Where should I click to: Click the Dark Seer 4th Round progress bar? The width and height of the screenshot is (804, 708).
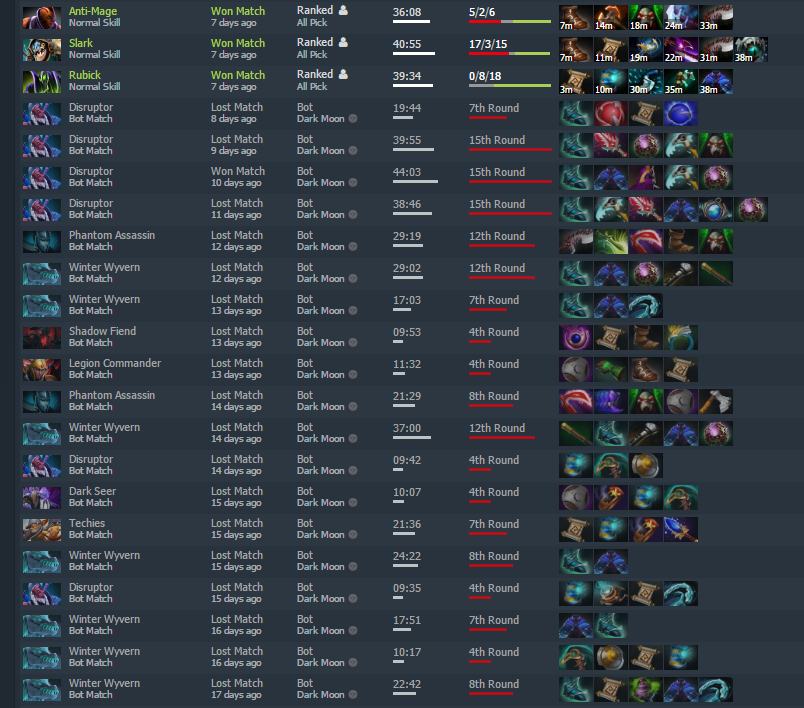(480, 501)
